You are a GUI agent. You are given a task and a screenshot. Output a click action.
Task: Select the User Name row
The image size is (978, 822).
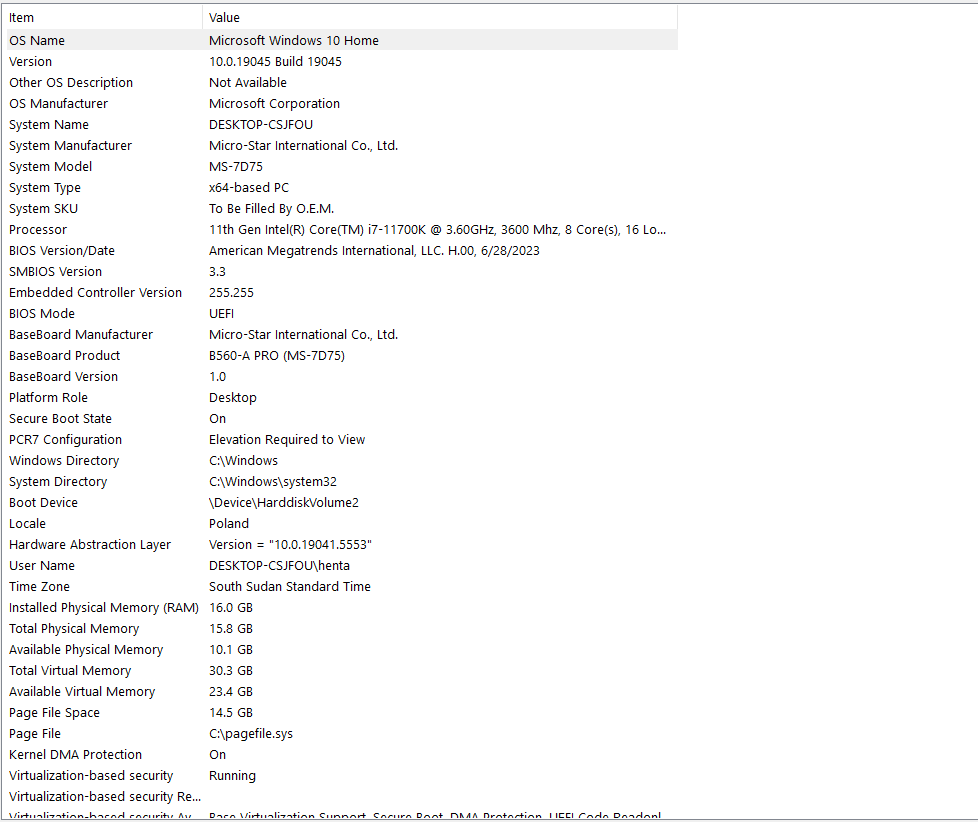click(x=342, y=566)
